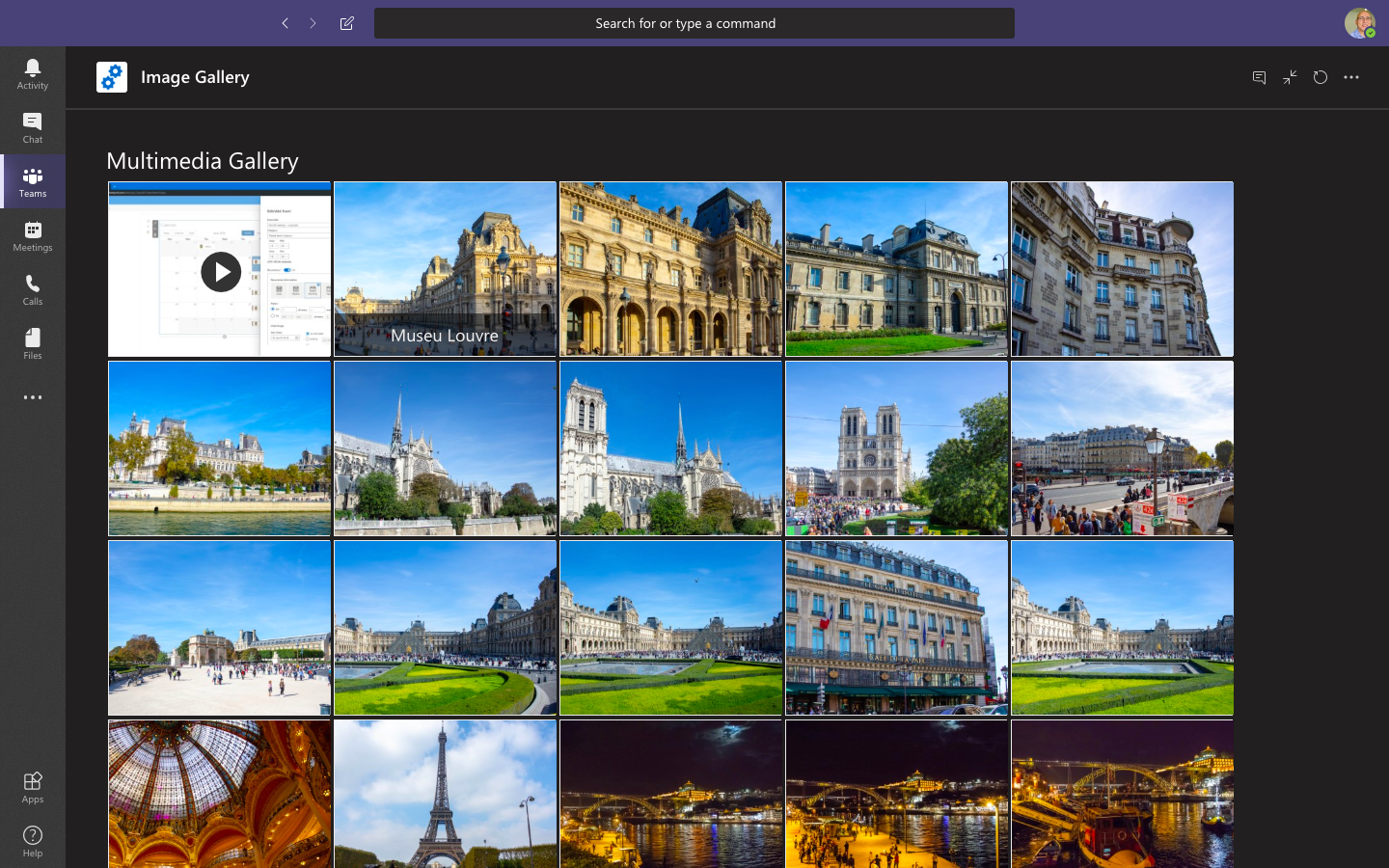Open the Notre-Dame front with crowd photo
Image resolution: width=1389 pixels, height=868 pixels.
pyautogui.click(x=897, y=448)
